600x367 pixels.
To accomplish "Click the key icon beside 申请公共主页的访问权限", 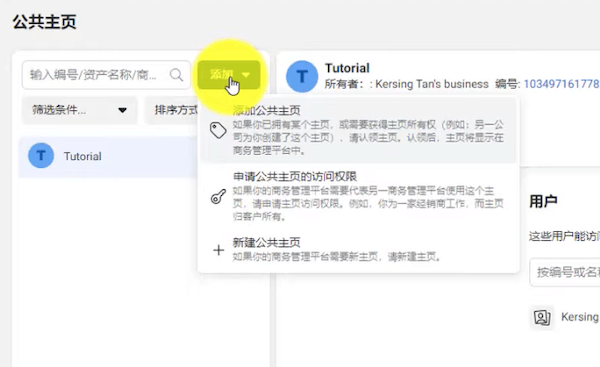I will 218,196.
